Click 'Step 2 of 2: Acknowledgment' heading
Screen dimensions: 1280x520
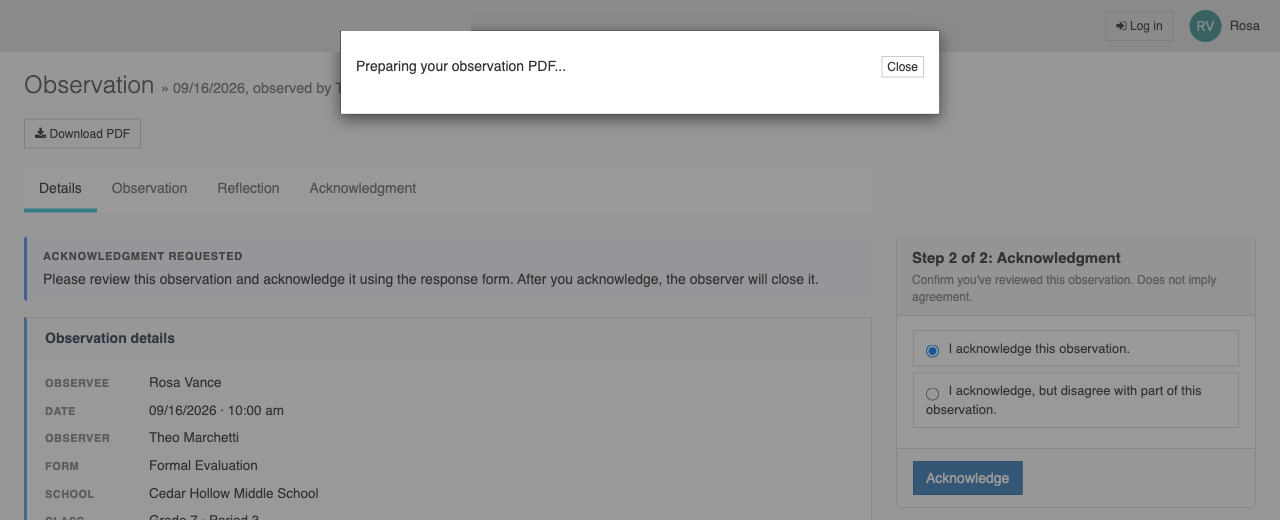click(x=1016, y=258)
